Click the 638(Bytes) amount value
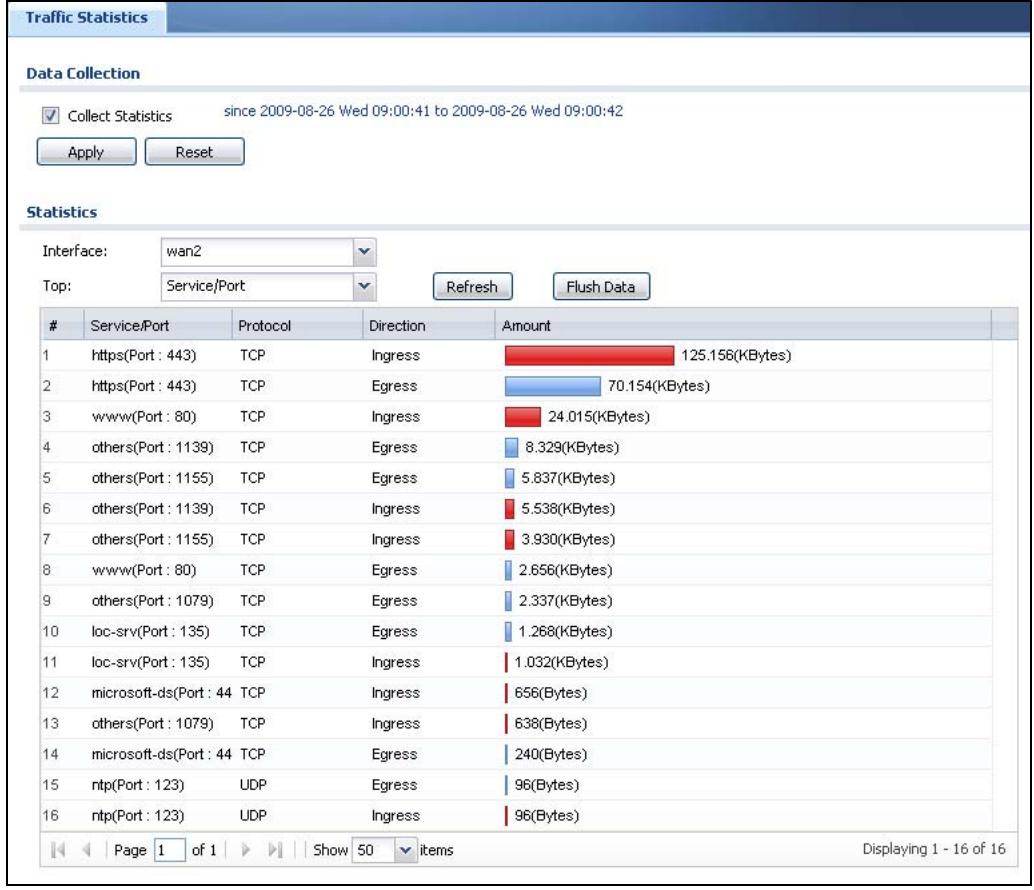The height and width of the screenshot is (890, 1034). point(551,723)
